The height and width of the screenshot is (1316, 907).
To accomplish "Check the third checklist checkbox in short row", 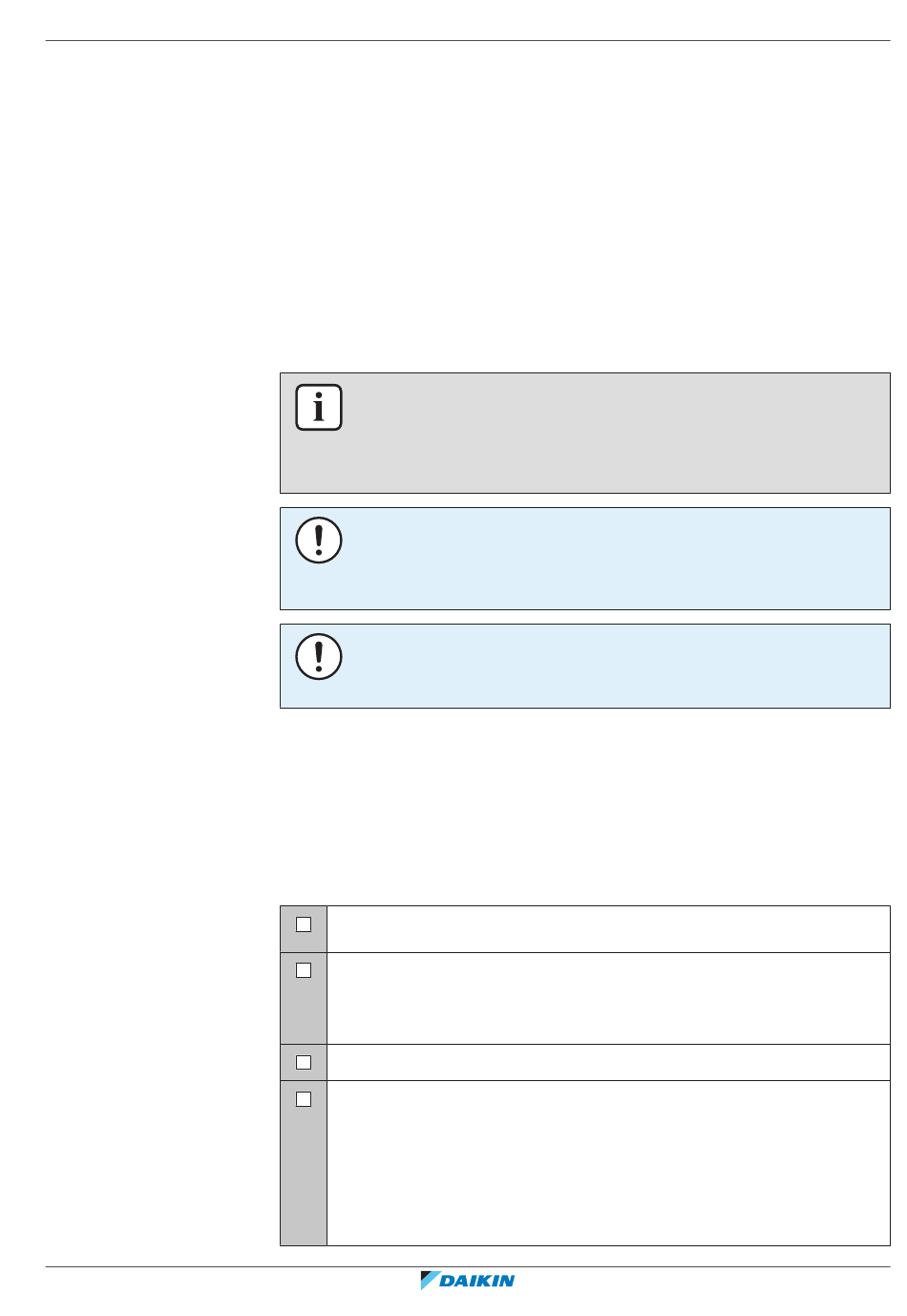I will [x=304, y=1062].
